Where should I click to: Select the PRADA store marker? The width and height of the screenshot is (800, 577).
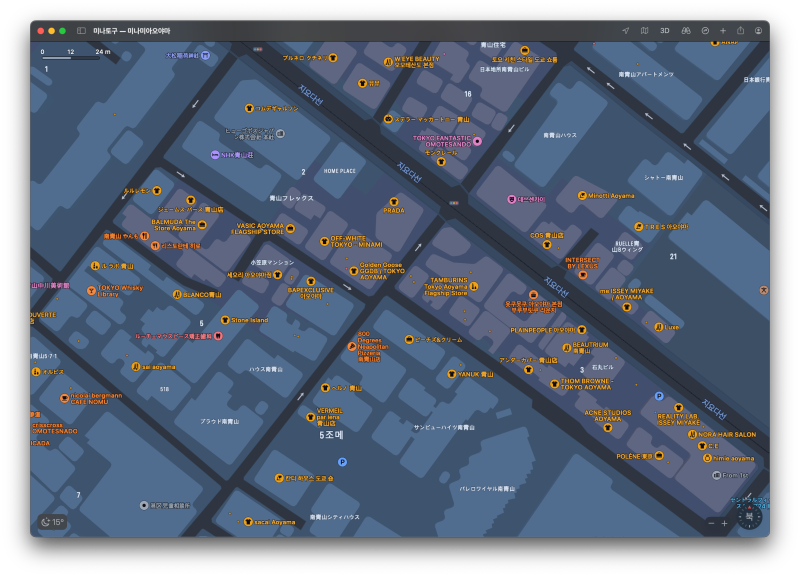393,202
